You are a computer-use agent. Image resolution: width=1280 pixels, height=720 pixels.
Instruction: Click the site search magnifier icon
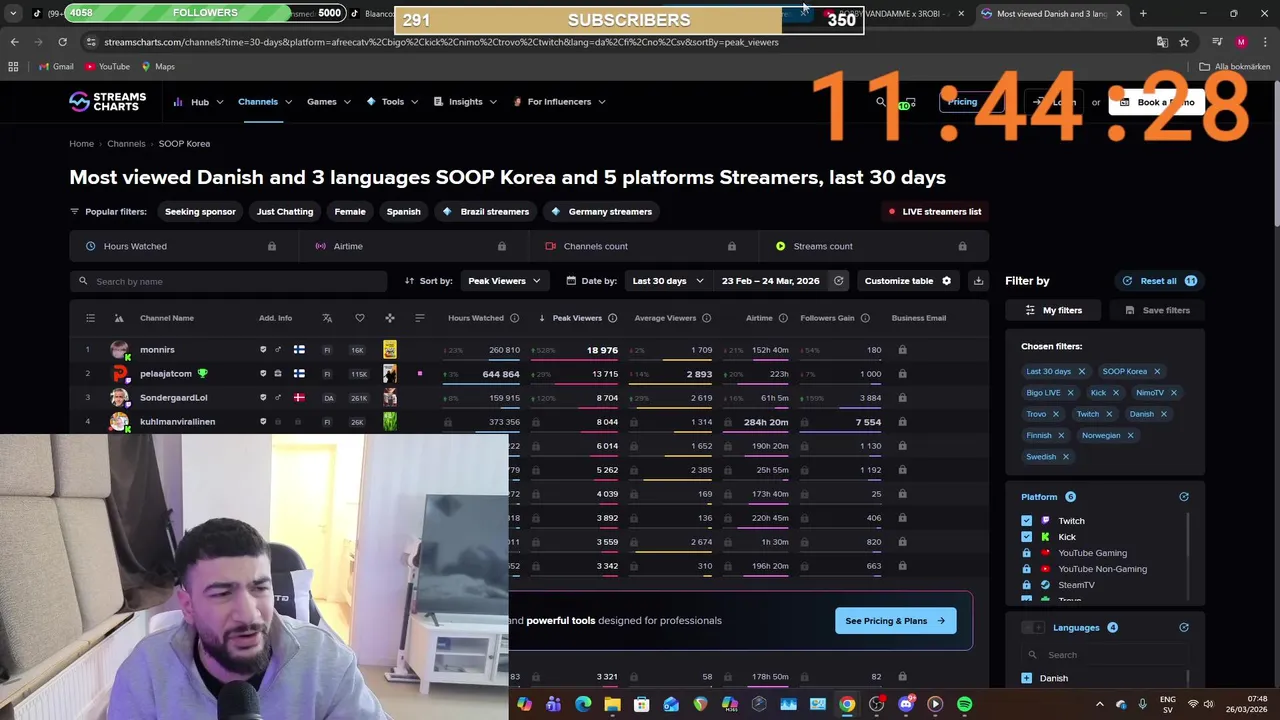pos(881,102)
